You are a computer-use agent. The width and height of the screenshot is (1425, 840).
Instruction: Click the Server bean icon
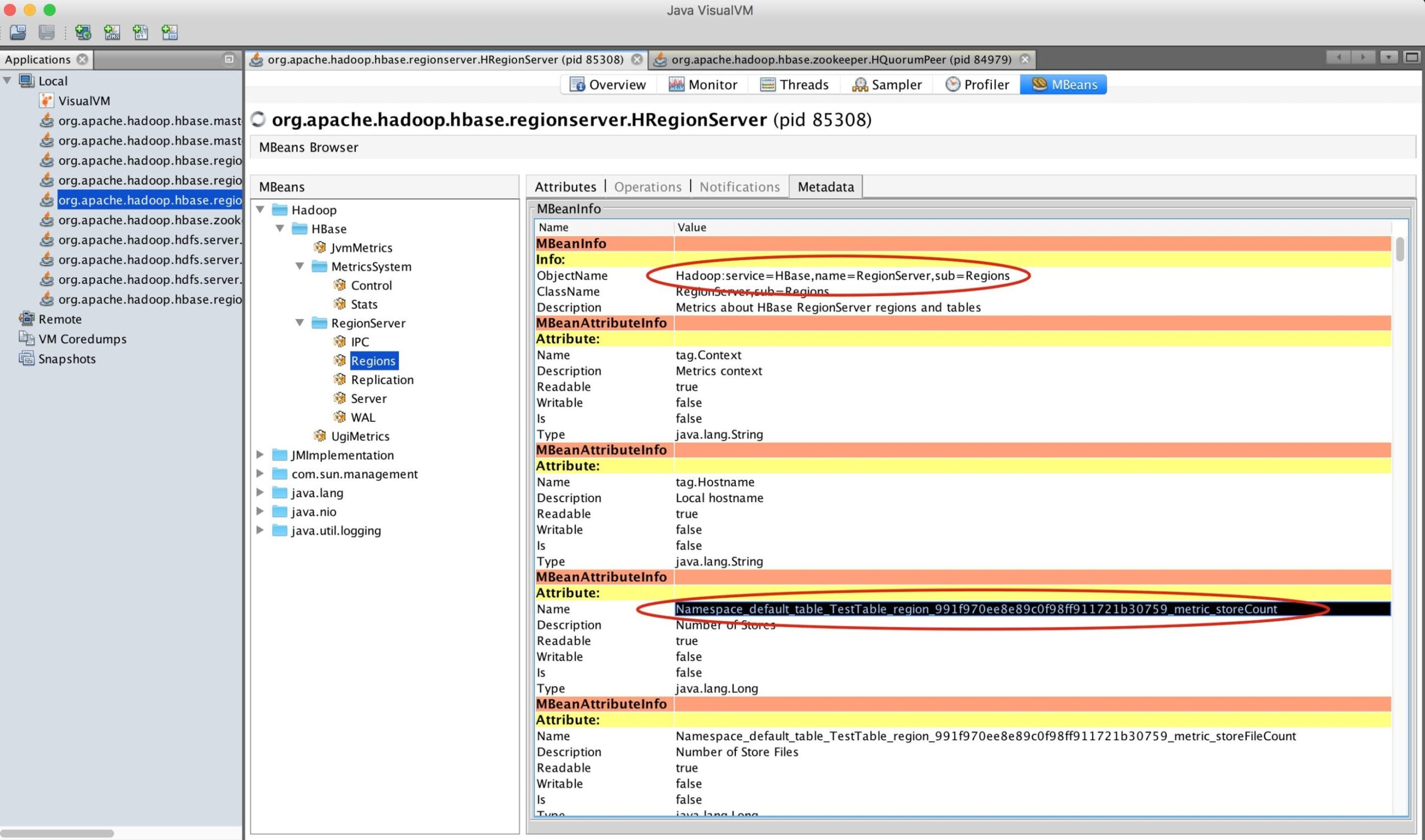click(340, 398)
